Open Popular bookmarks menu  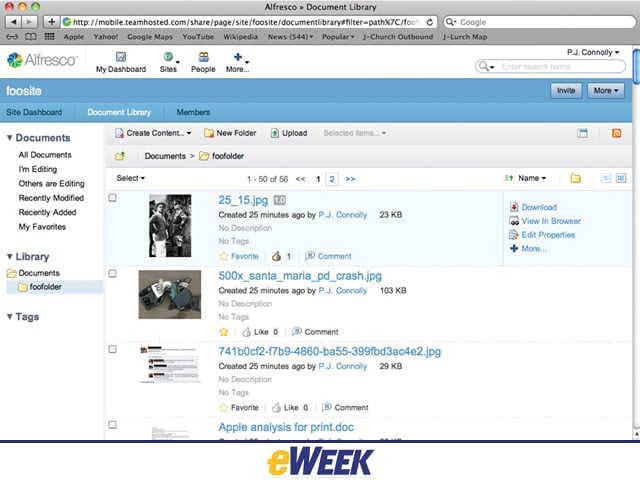338,37
